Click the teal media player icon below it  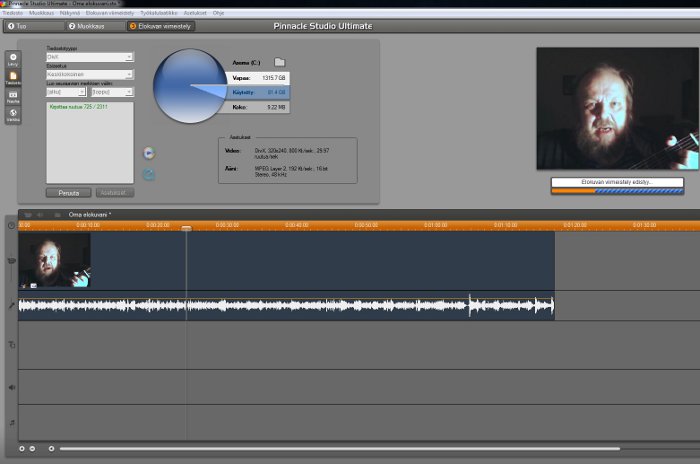click(149, 174)
